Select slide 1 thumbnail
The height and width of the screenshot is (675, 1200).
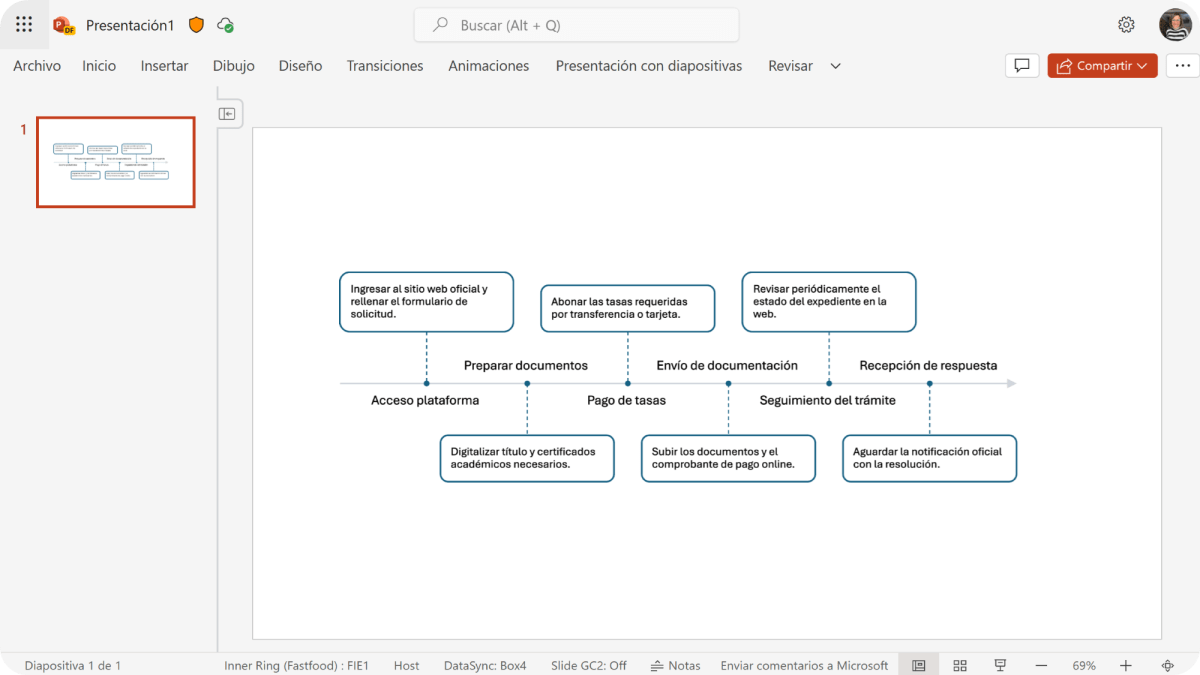coord(116,162)
